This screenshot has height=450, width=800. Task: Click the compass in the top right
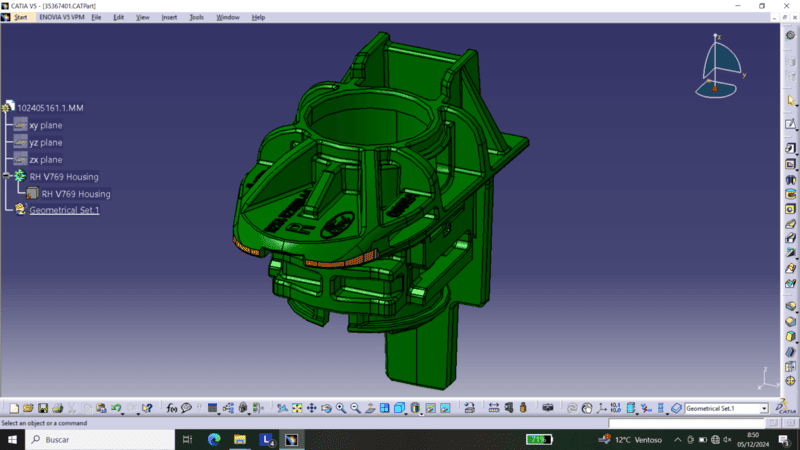pos(719,66)
